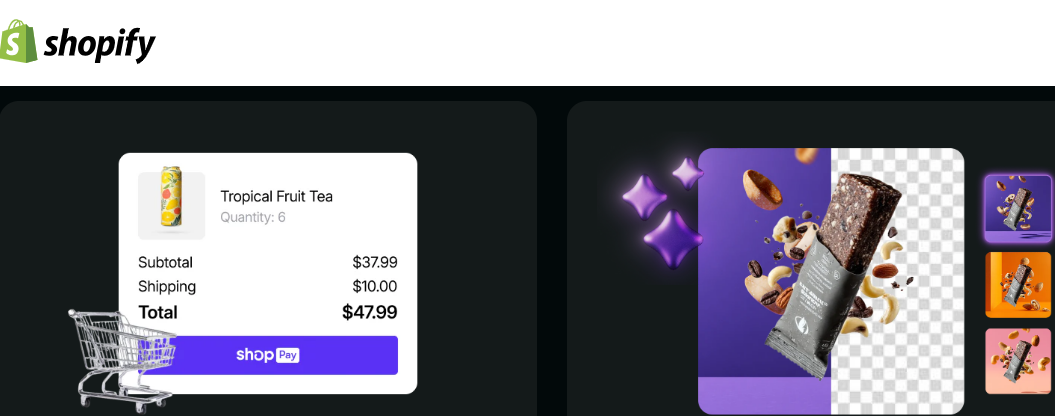
Task: Click the $37.99 subtotal amount
Action: [x=375, y=262]
